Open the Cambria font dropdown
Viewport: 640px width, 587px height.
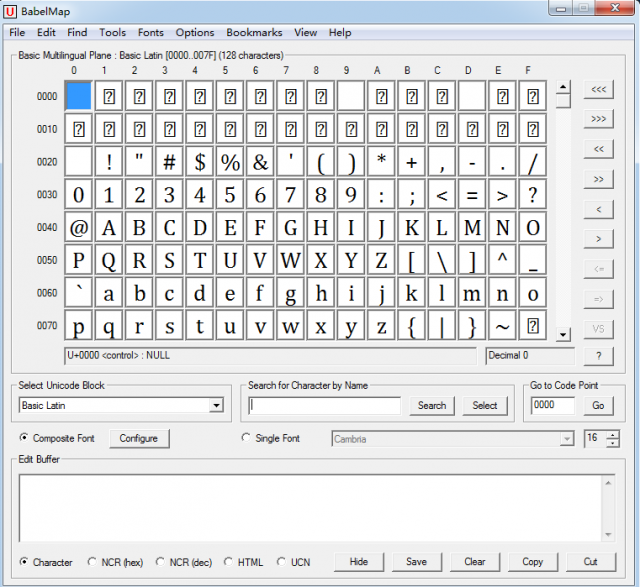(567, 439)
